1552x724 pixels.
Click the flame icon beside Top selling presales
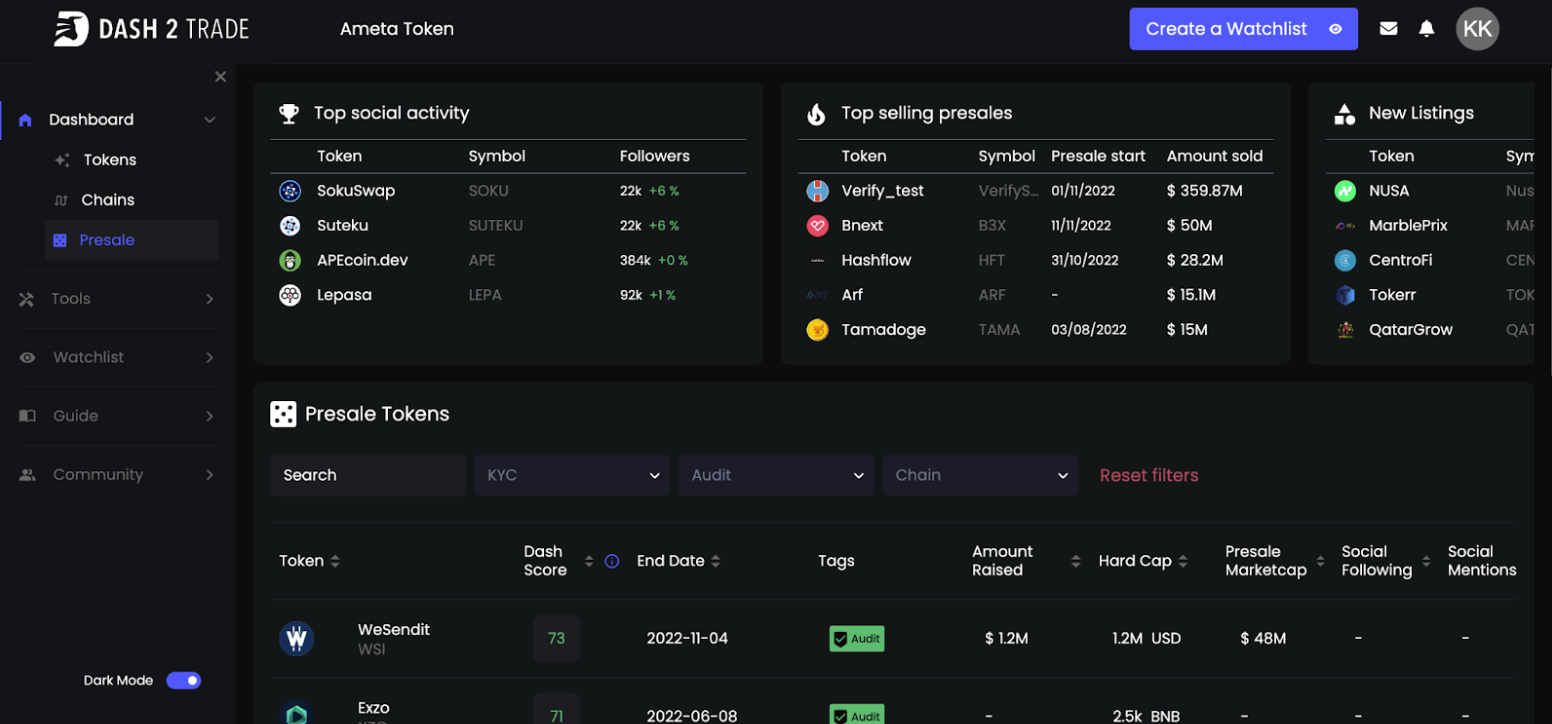pyautogui.click(x=817, y=113)
